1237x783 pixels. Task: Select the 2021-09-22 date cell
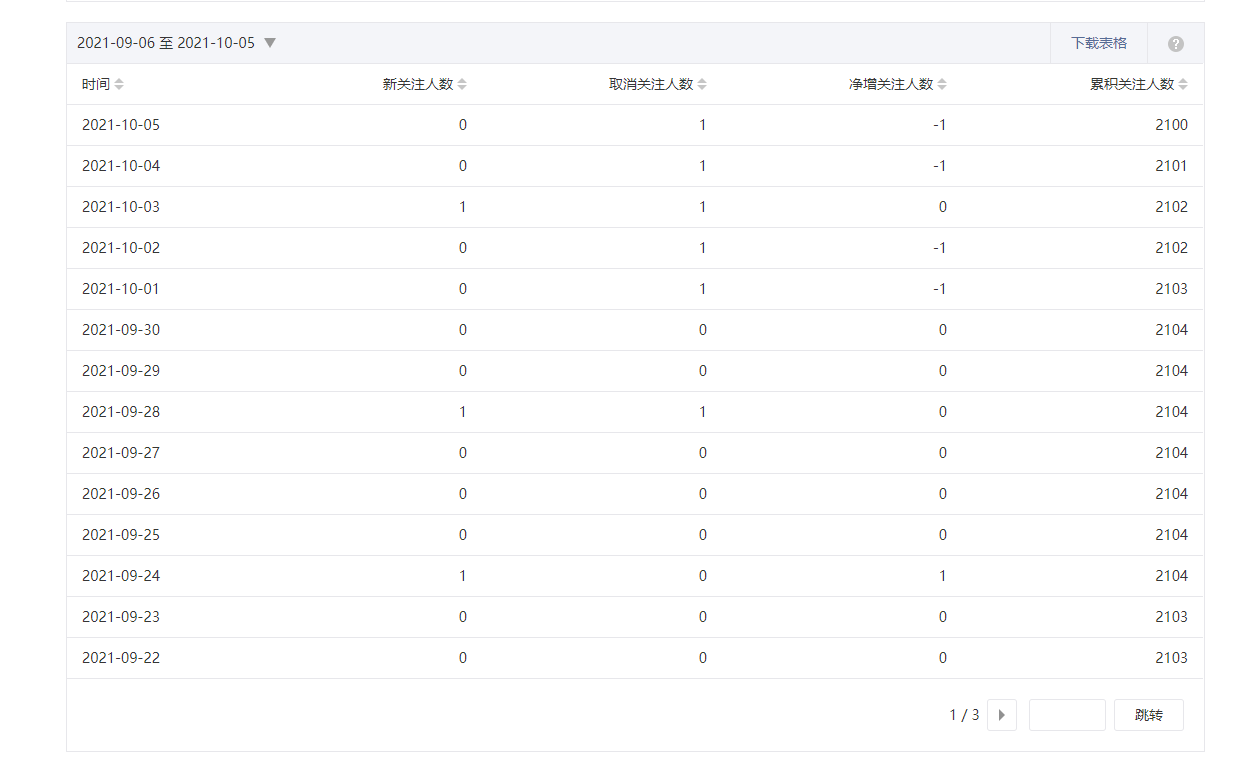[x=121, y=658]
